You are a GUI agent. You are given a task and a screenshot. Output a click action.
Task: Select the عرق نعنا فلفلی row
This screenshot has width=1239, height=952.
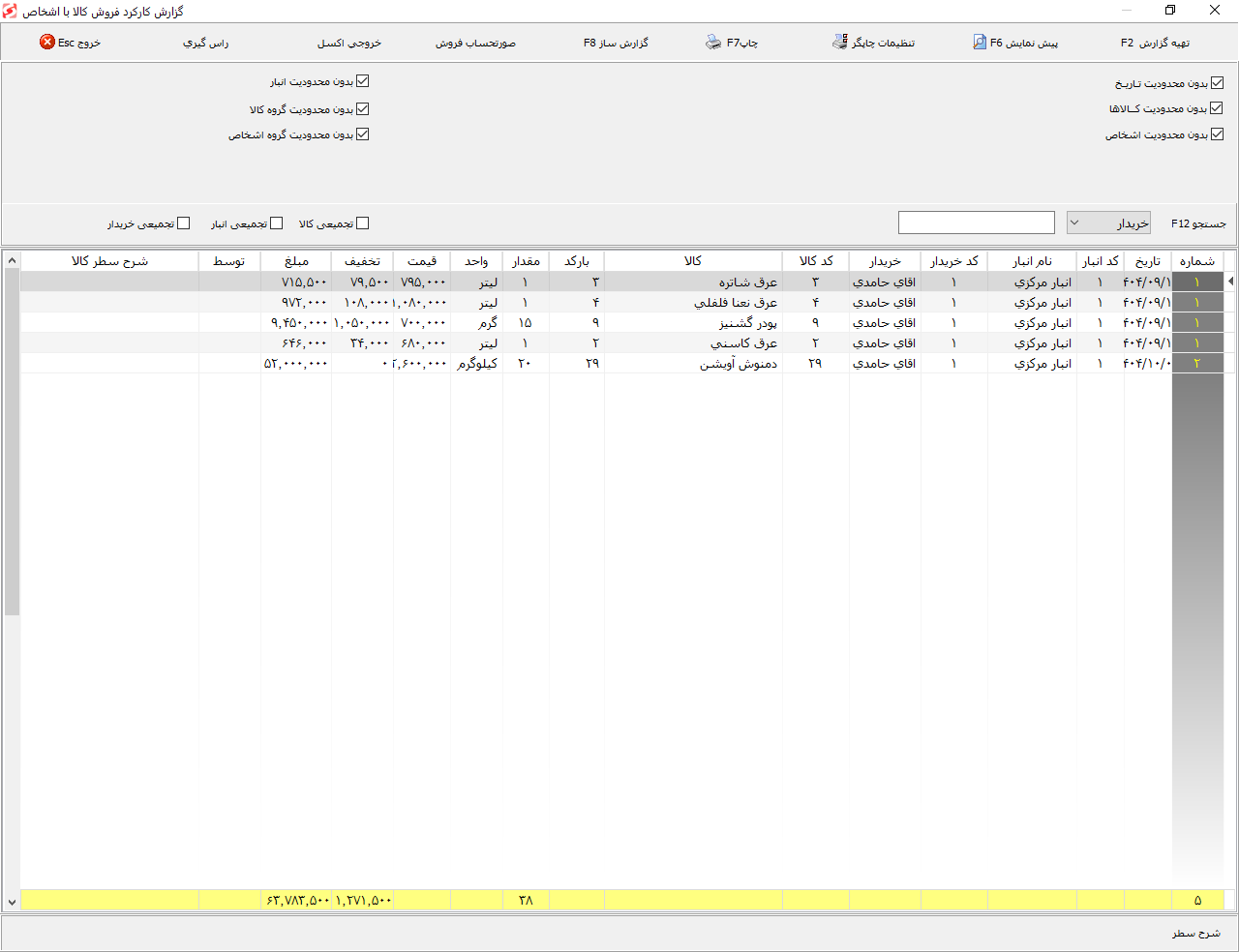tap(622, 302)
